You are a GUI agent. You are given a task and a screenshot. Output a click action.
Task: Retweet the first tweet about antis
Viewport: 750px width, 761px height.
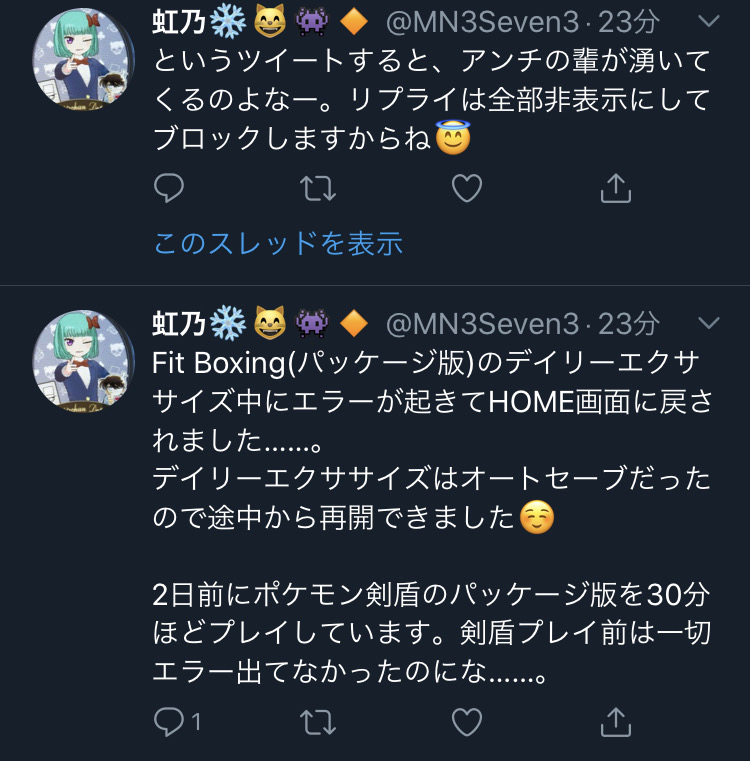tap(318, 188)
